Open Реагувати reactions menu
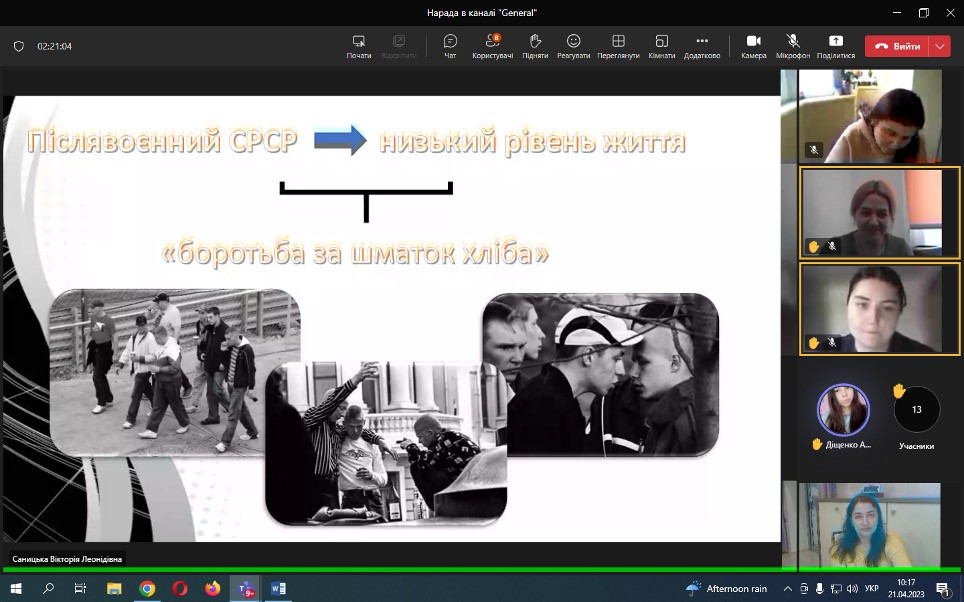This screenshot has width=964, height=602. click(573, 46)
